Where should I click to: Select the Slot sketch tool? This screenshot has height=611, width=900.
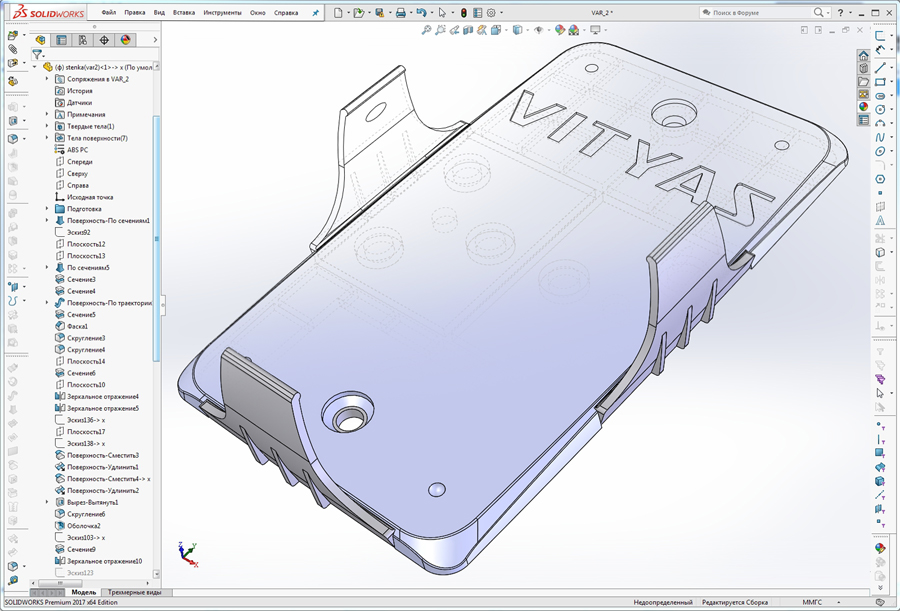click(880, 95)
